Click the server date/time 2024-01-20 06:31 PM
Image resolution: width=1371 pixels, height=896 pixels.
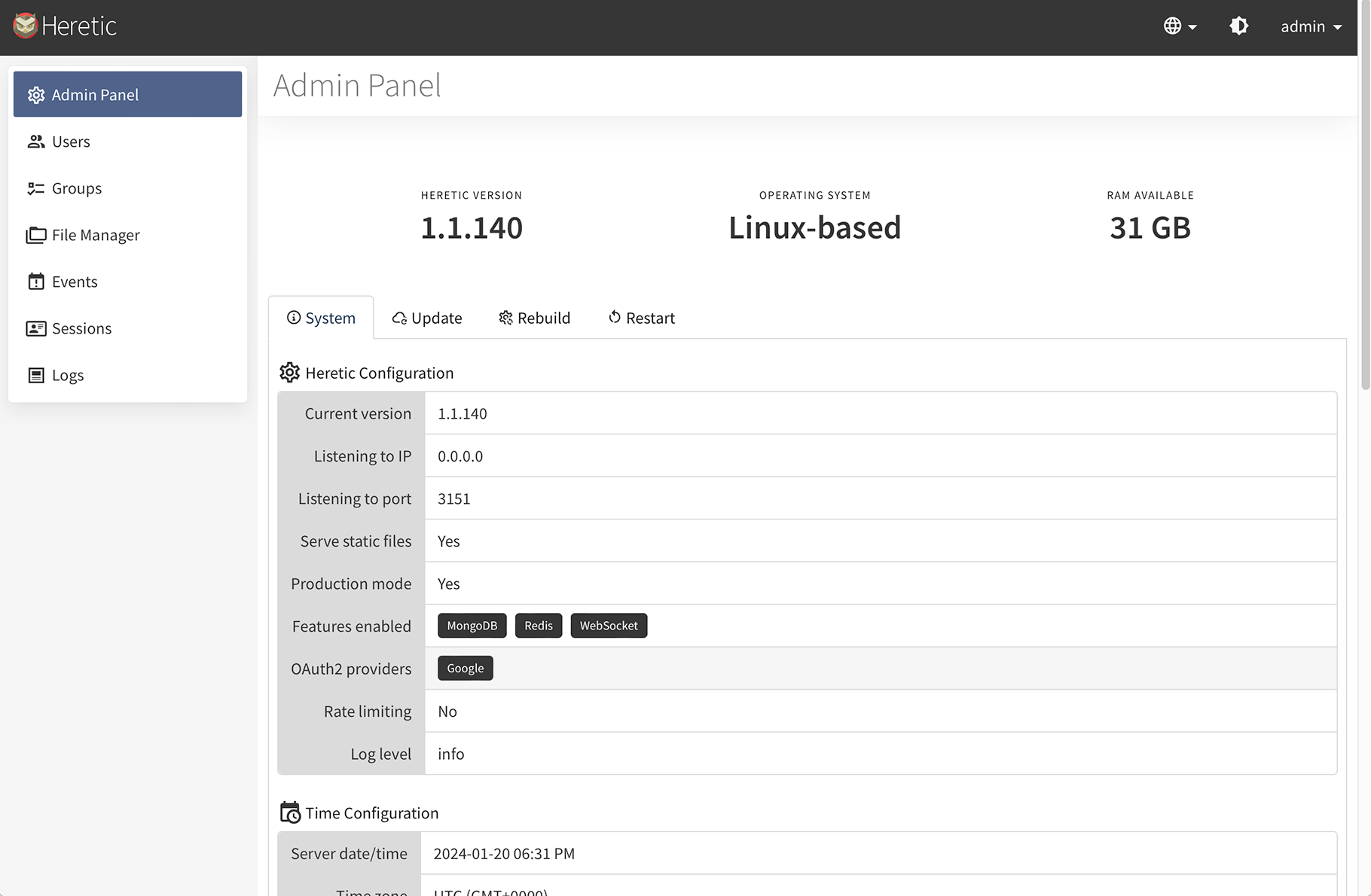coord(504,853)
